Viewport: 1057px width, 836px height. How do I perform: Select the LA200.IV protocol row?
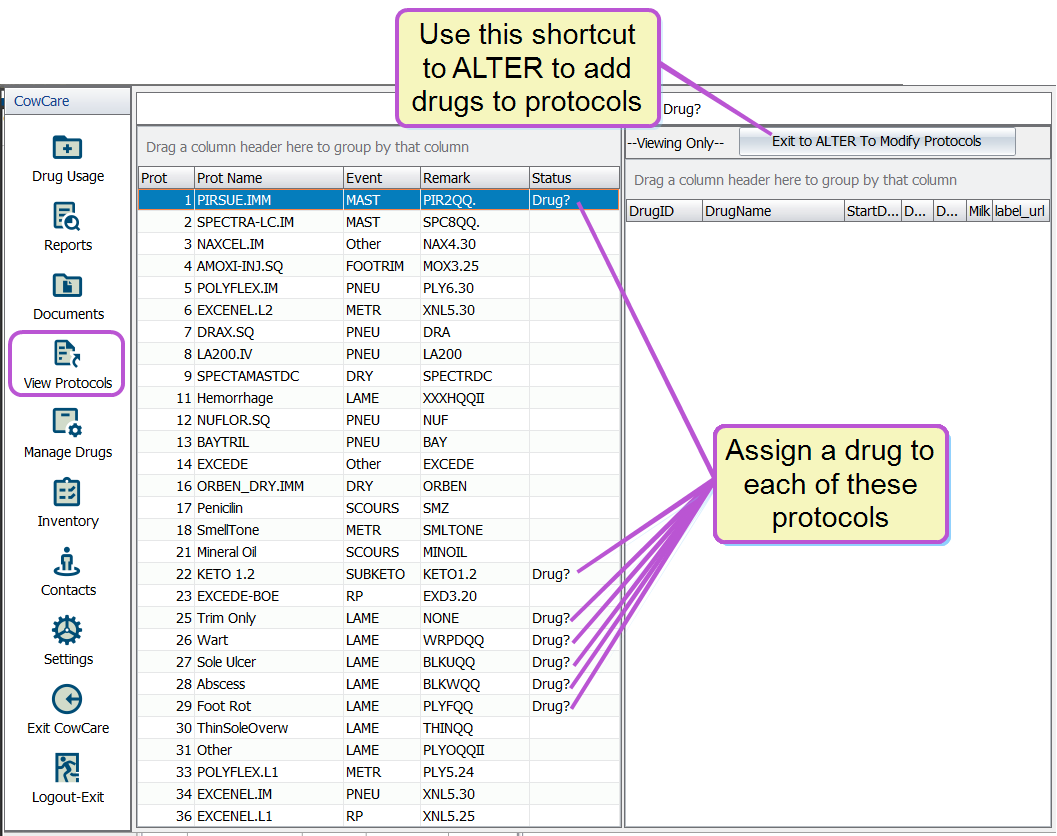click(378, 354)
